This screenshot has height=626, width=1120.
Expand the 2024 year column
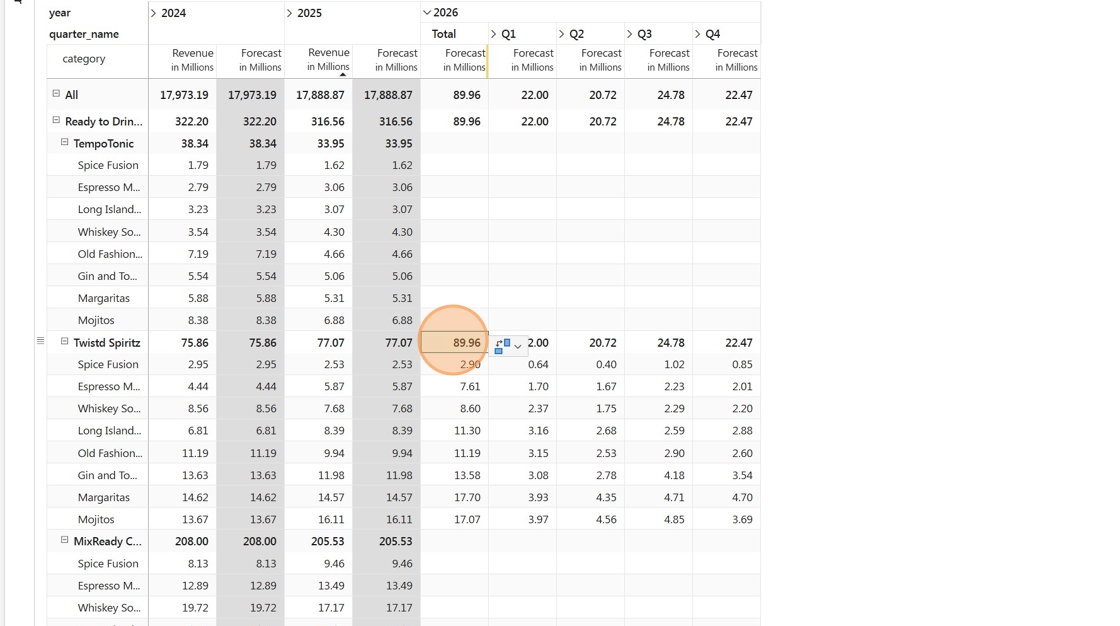154,13
